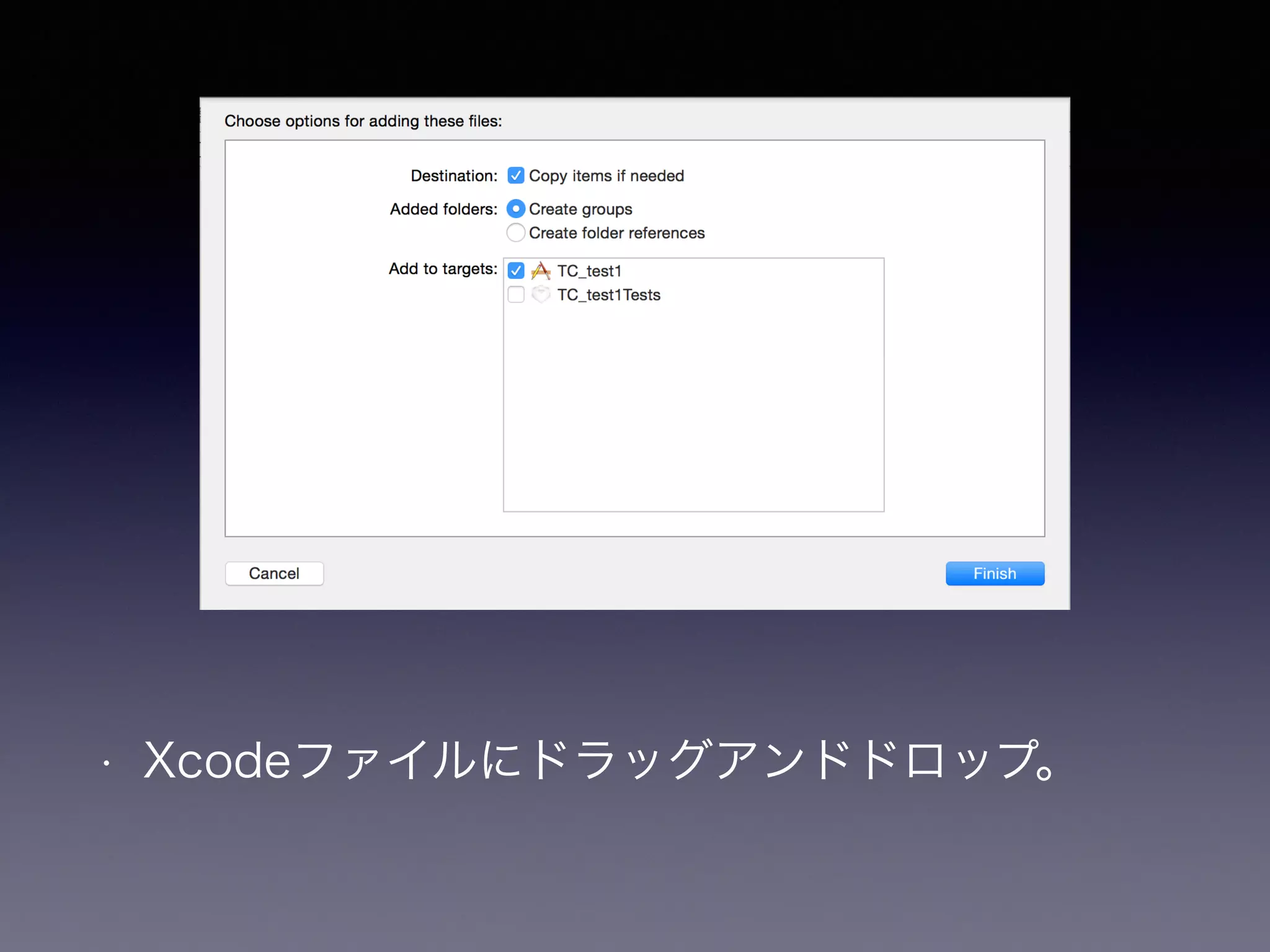Click the TC_test1 app target icon
The height and width of the screenshot is (952, 1270).
tap(541, 271)
